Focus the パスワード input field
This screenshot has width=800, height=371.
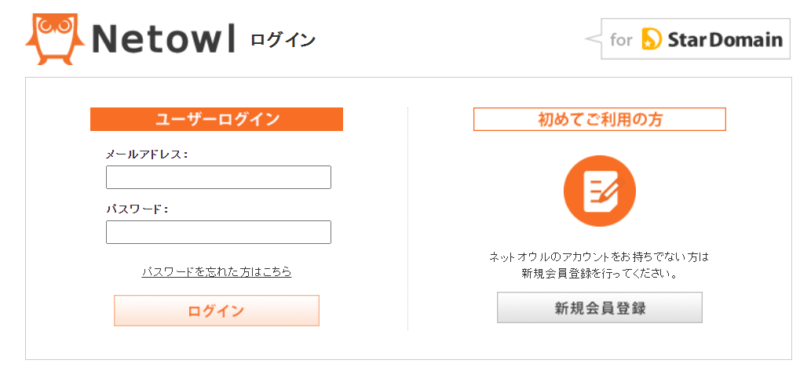tap(218, 232)
